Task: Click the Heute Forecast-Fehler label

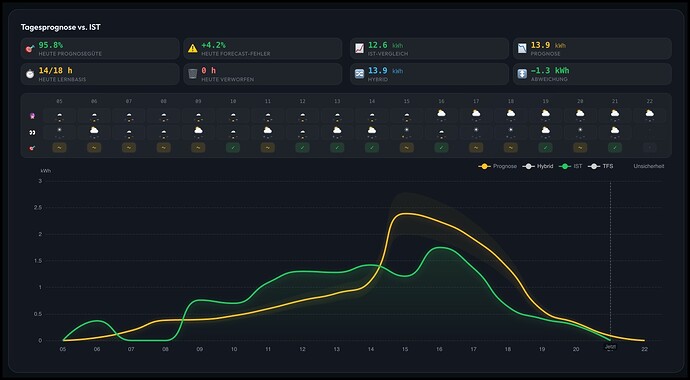Action: [x=235, y=54]
